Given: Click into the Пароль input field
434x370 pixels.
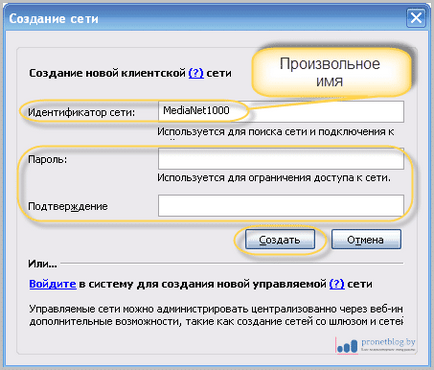Looking at the screenshot, I should pyautogui.click(x=281, y=159).
